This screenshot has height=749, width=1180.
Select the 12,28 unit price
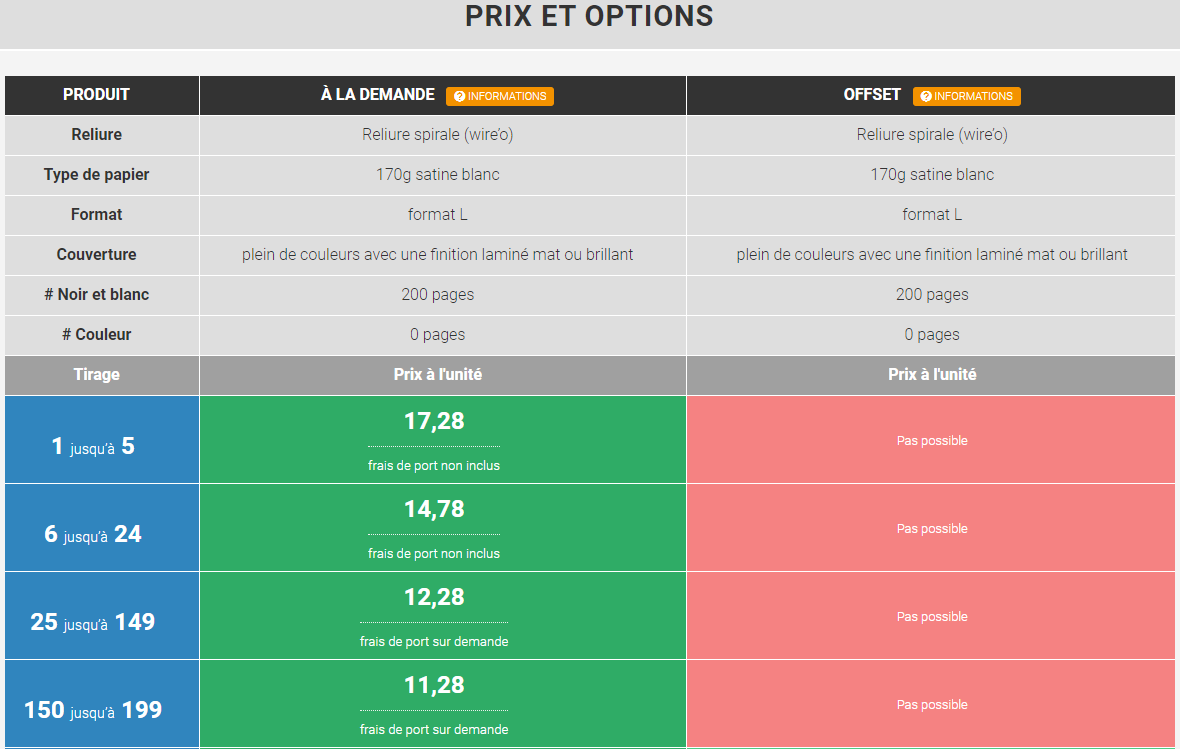(434, 597)
